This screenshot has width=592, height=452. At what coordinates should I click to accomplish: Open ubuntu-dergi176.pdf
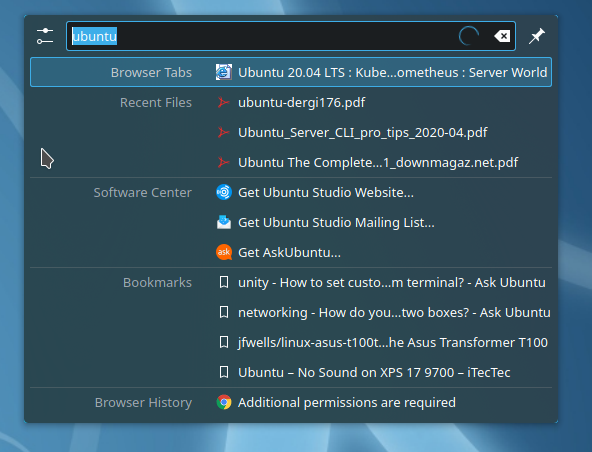301,102
